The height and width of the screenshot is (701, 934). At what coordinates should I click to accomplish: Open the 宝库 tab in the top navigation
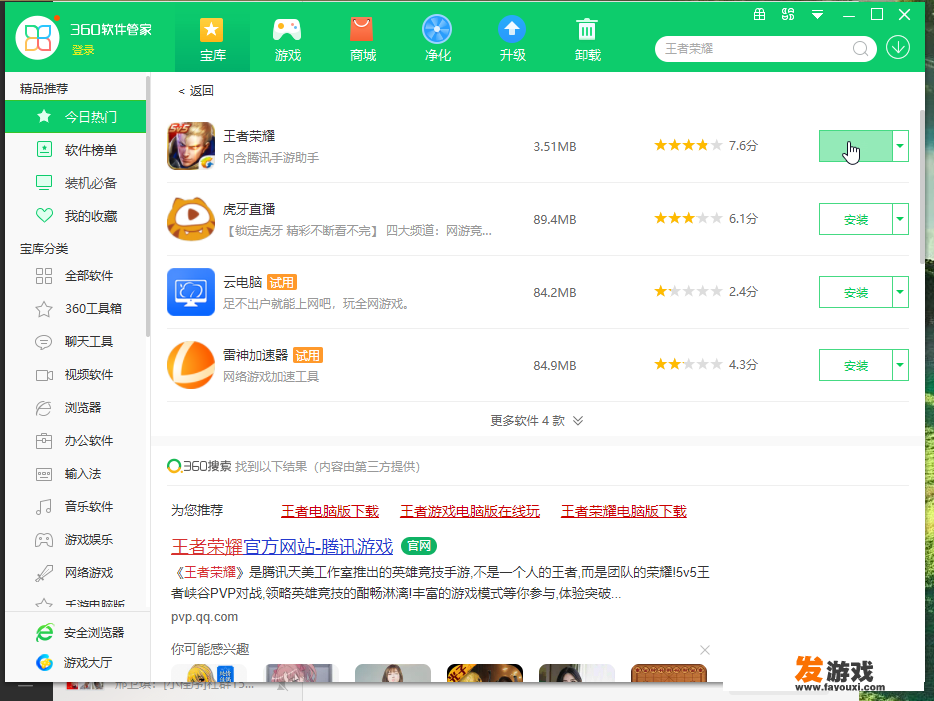[212, 40]
